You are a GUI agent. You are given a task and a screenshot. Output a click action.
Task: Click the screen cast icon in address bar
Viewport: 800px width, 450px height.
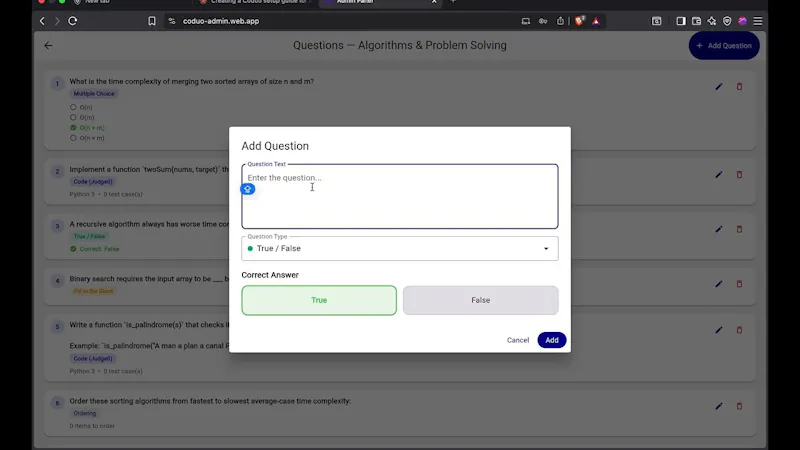pos(526,21)
